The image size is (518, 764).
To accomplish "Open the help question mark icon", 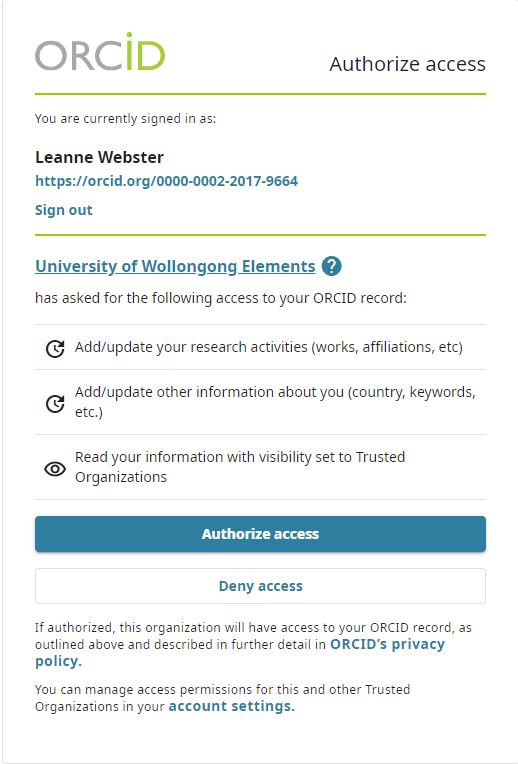I will coord(331,267).
